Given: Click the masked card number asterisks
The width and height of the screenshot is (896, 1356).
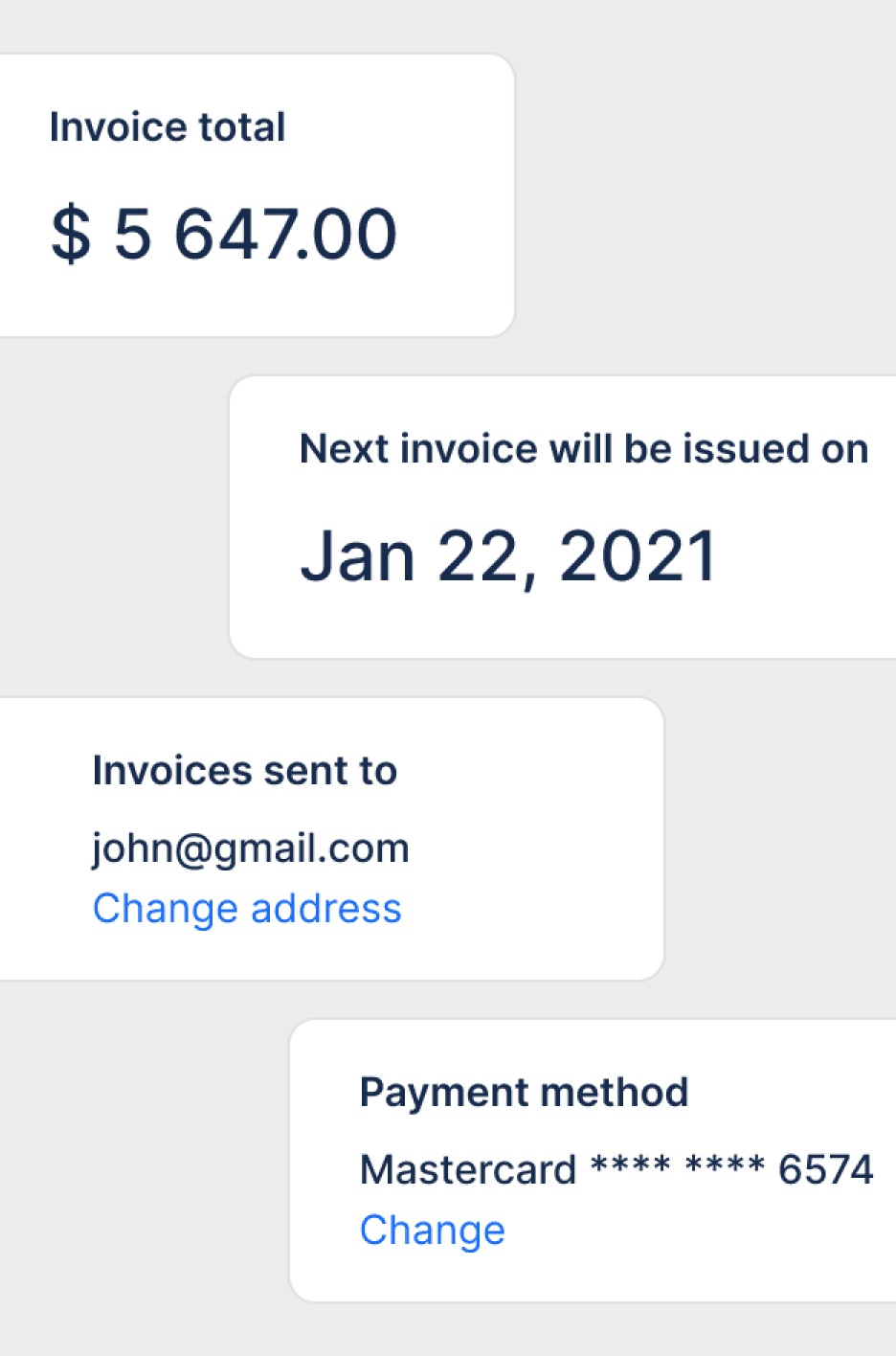Looking at the screenshot, I should [x=678, y=1166].
